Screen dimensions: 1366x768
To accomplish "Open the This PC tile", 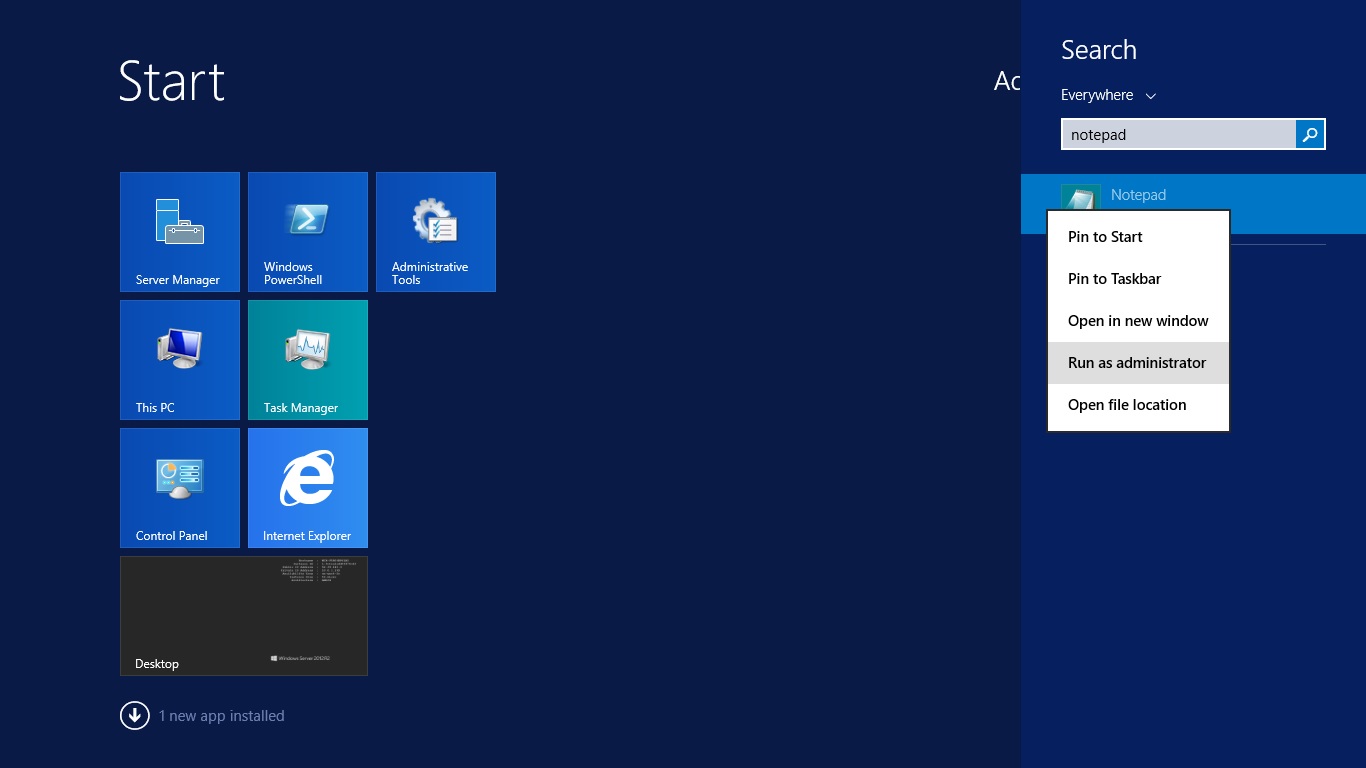I will [180, 360].
